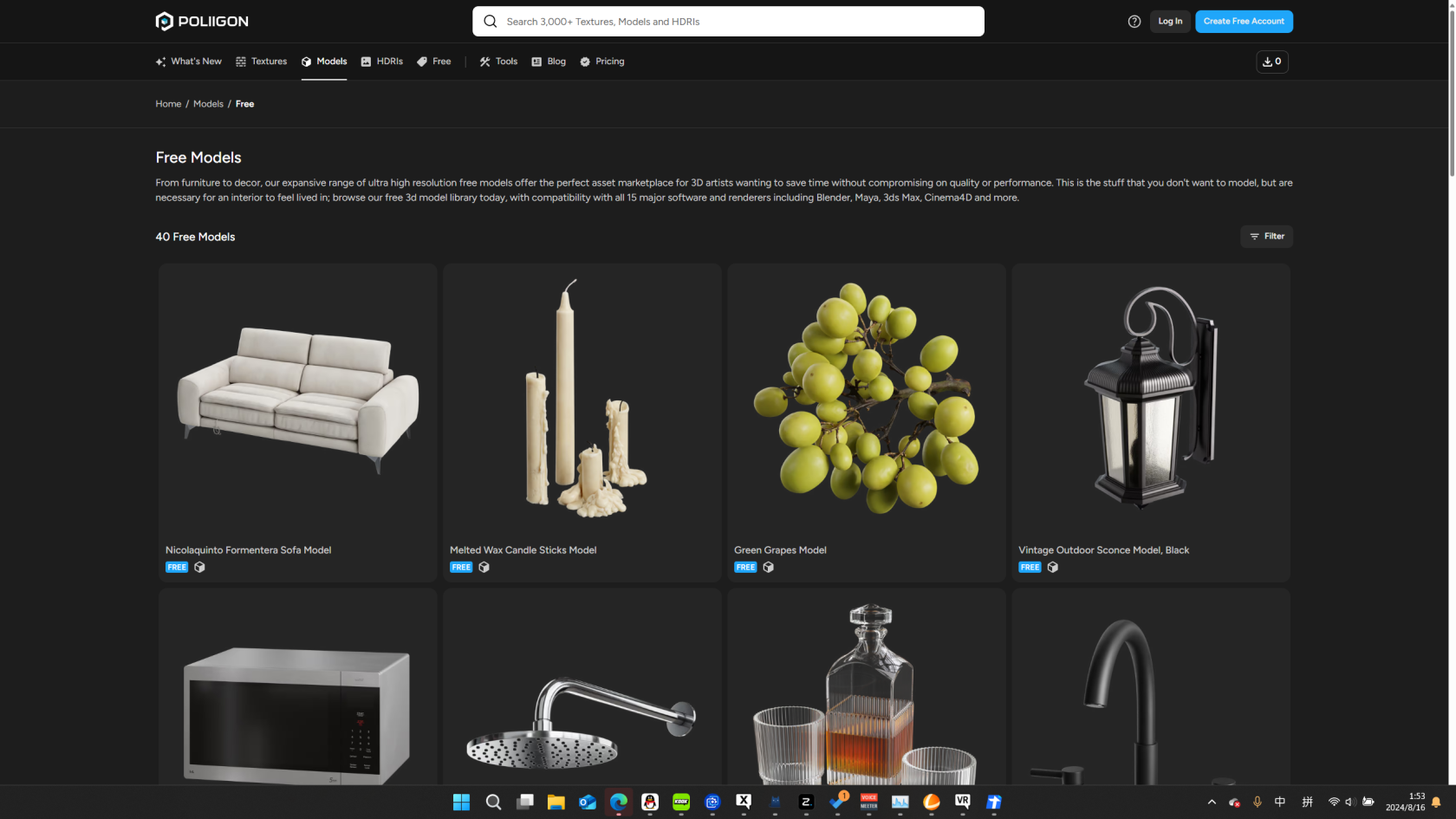Open Nicolaquinto Formentera Sofa Model title link
The image size is (1456, 819).
click(x=248, y=550)
